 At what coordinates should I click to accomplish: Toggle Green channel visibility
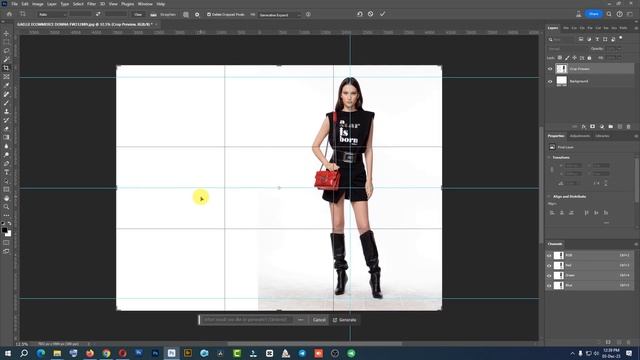(549, 276)
